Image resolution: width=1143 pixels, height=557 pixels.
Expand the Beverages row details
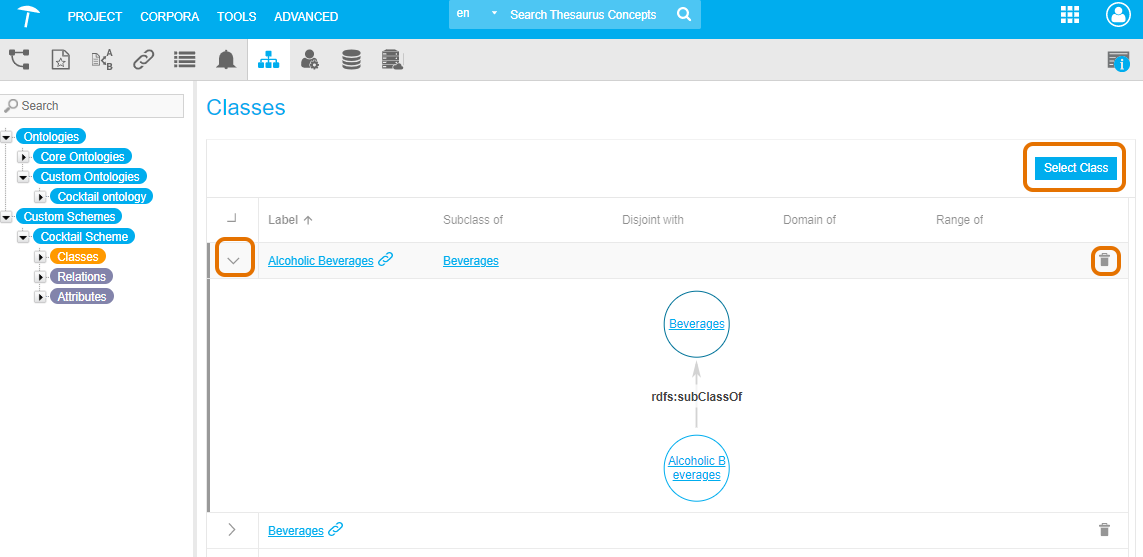(x=232, y=530)
